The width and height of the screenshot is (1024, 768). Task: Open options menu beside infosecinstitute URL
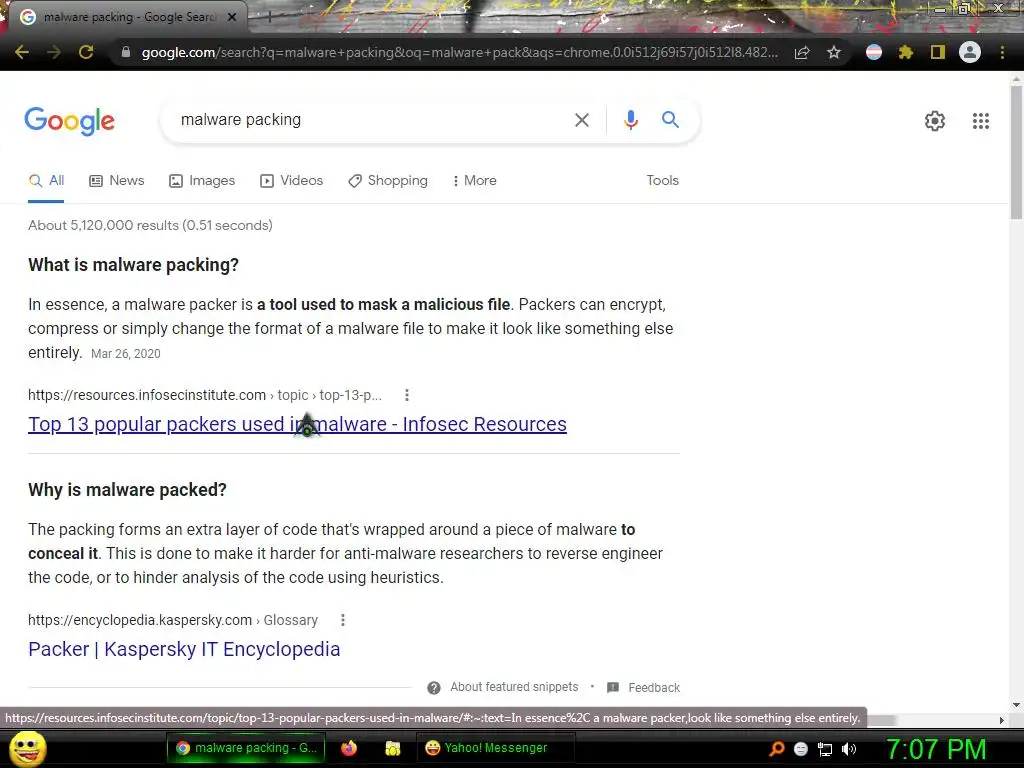click(407, 395)
